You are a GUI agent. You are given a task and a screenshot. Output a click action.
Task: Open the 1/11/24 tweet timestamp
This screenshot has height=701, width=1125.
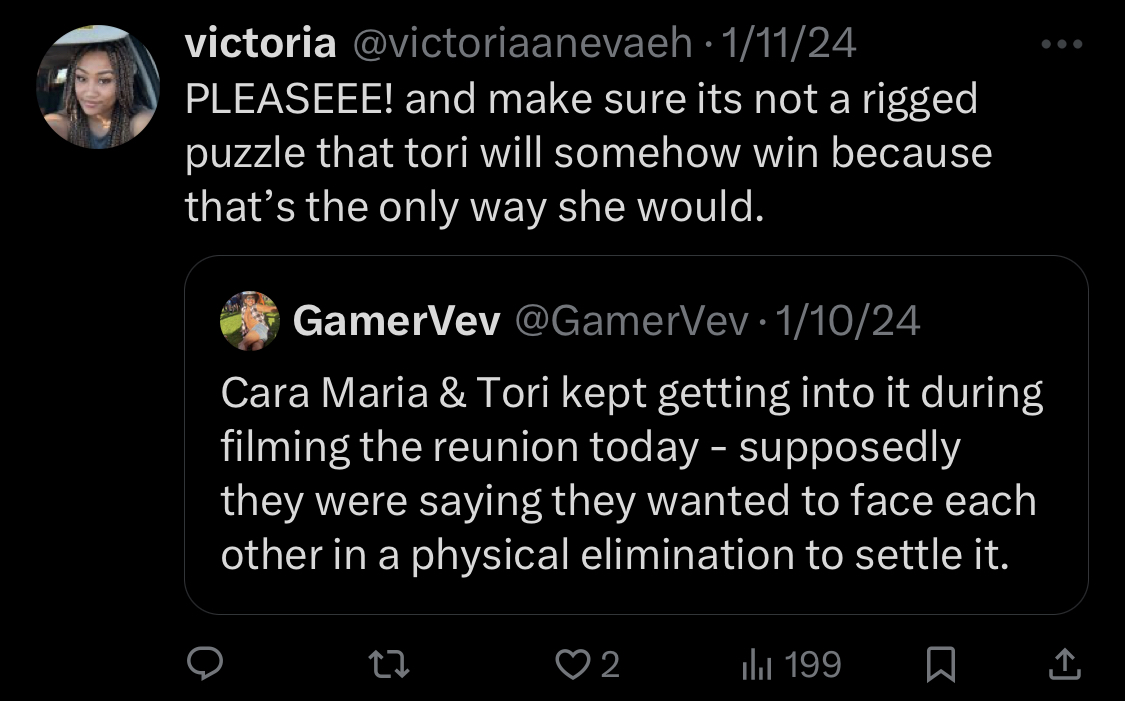(789, 43)
